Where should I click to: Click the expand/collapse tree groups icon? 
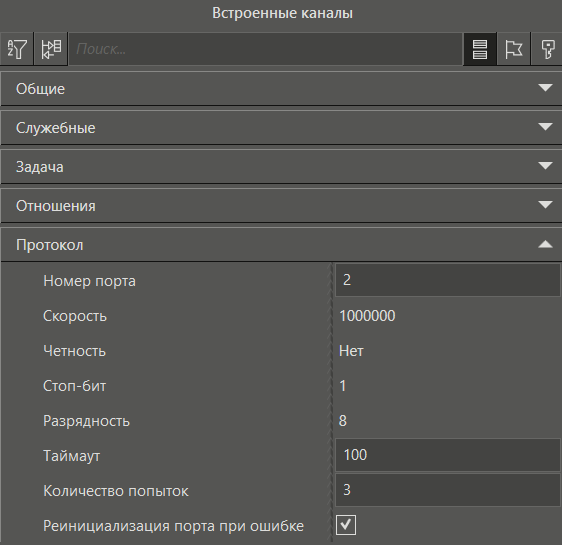pyautogui.click(x=51, y=49)
